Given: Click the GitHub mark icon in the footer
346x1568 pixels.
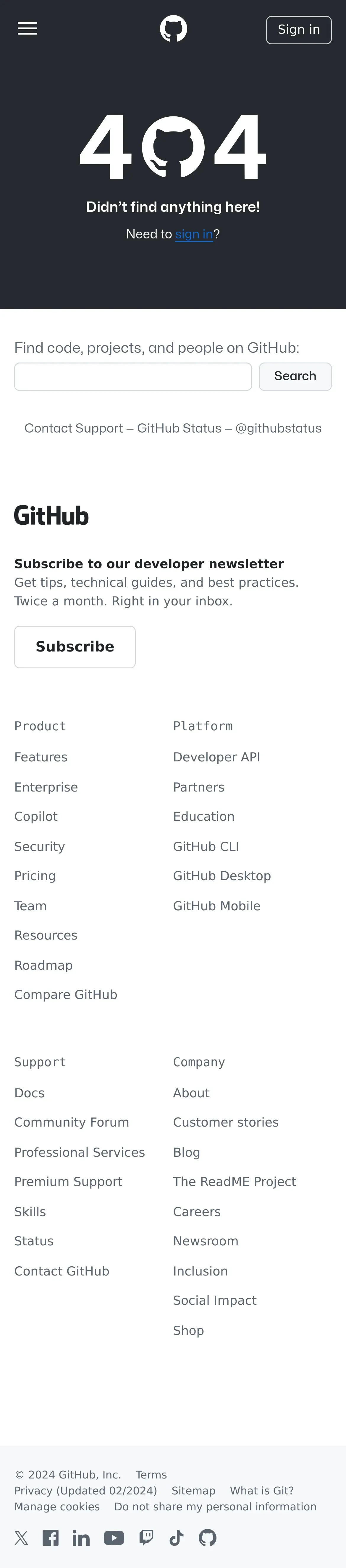Looking at the screenshot, I should click(208, 1538).
